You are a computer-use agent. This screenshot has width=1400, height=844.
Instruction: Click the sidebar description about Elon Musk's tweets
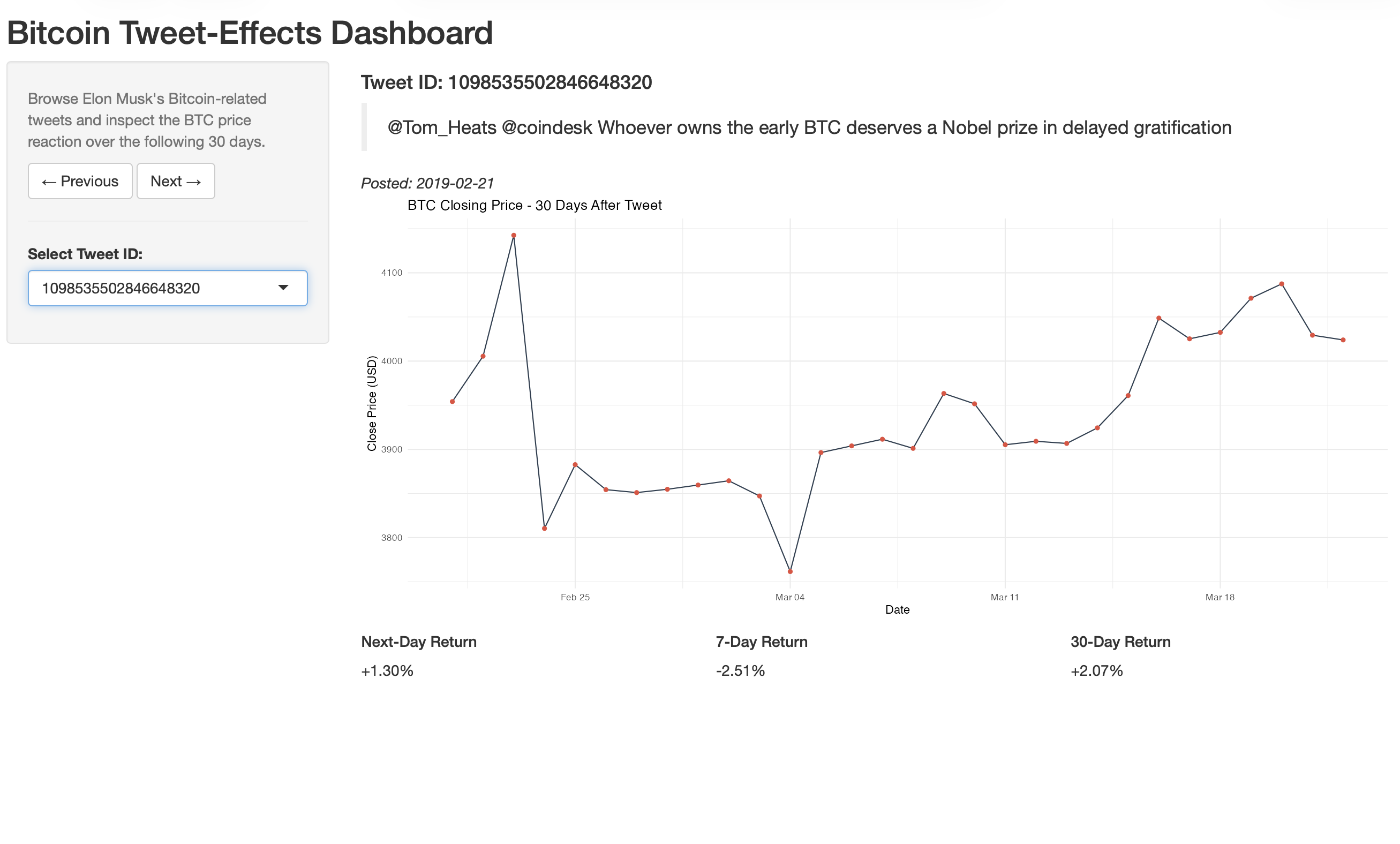click(147, 120)
